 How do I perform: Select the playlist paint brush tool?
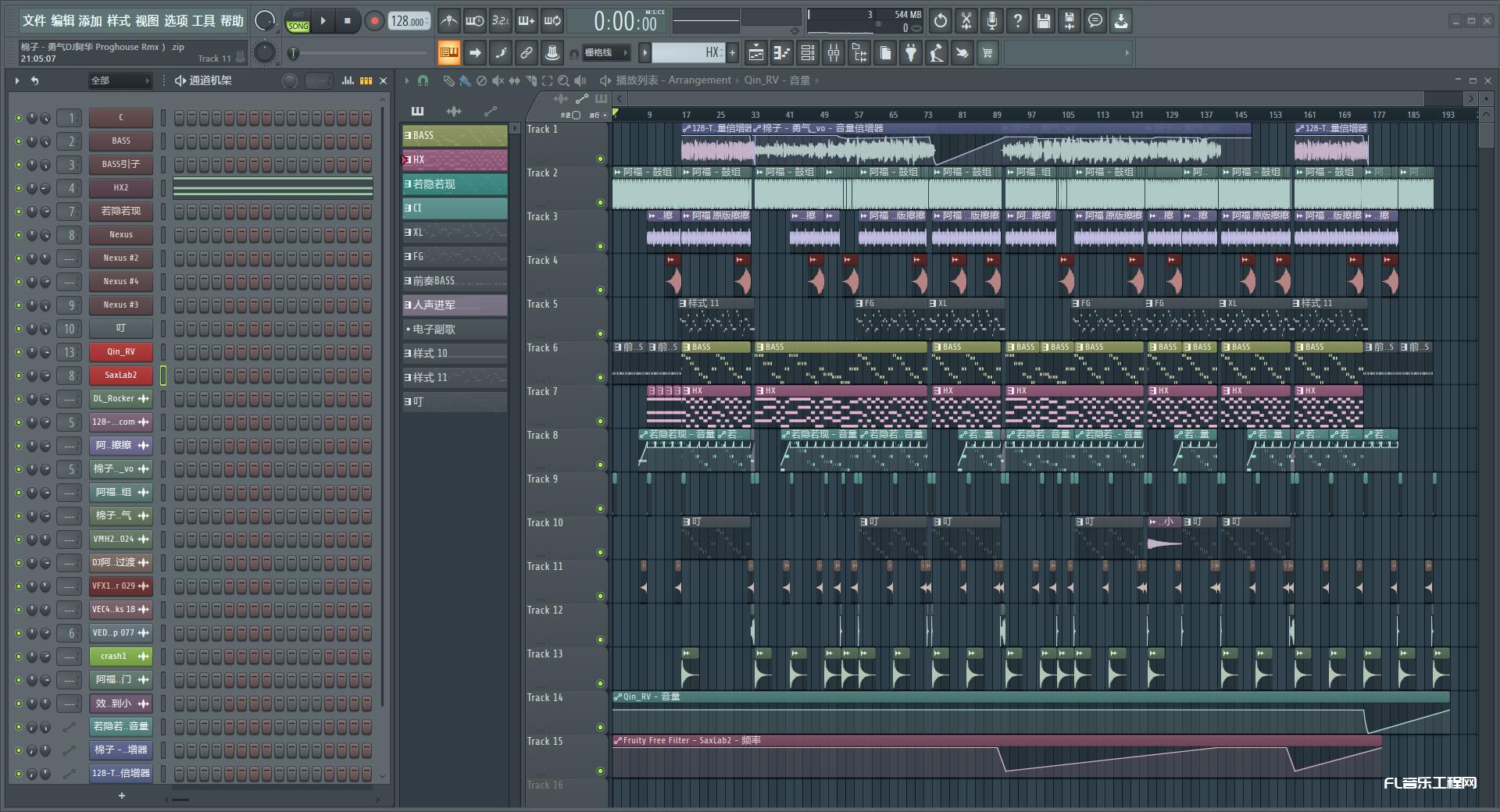tap(465, 80)
